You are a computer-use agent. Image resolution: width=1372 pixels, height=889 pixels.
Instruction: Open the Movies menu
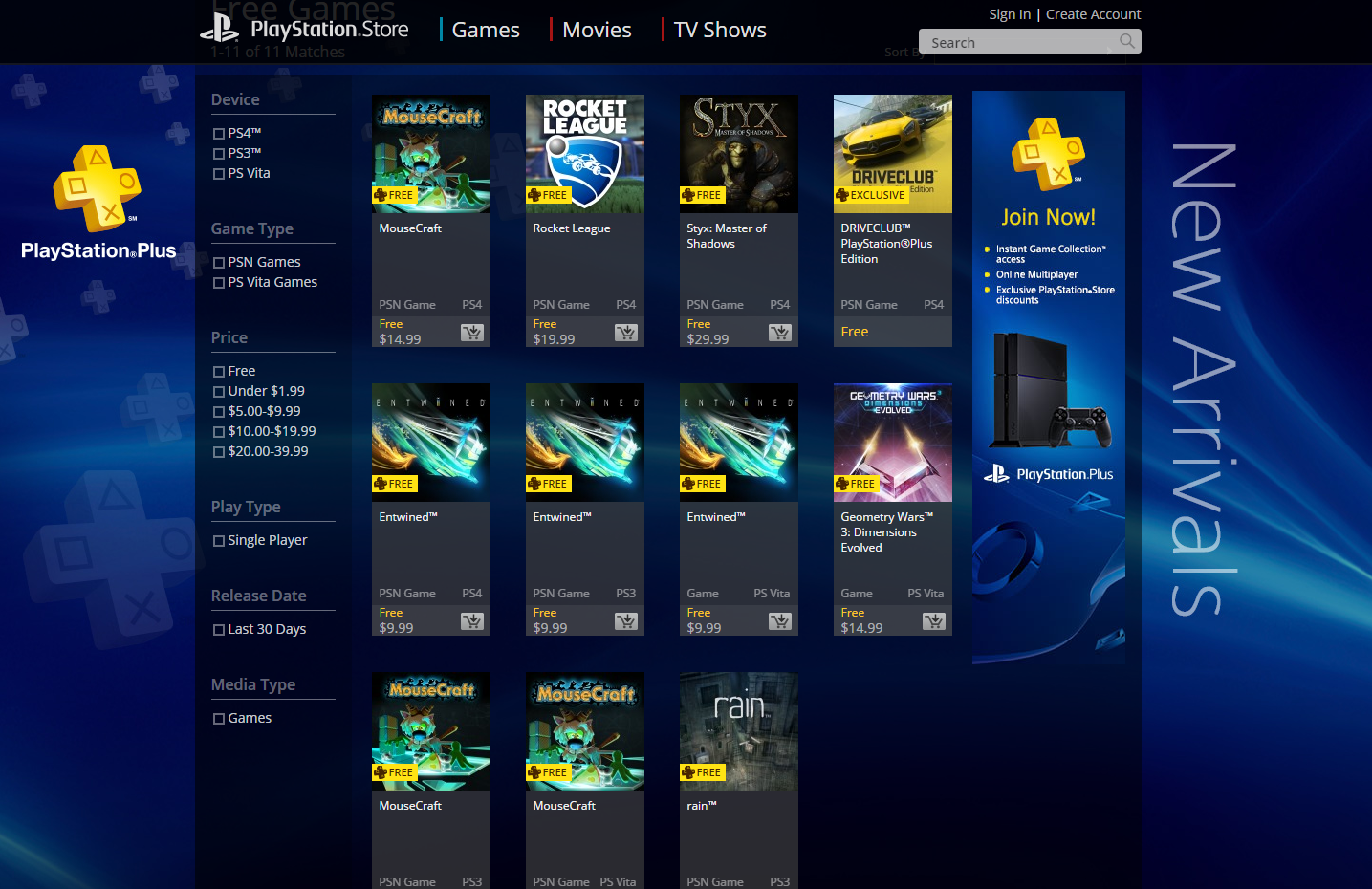pyautogui.click(x=597, y=30)
